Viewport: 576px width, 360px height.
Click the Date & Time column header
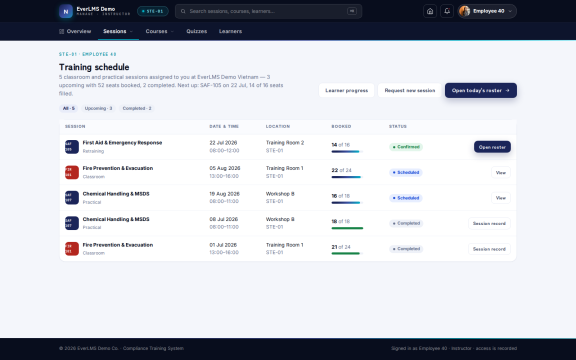(x=224, y=126)
